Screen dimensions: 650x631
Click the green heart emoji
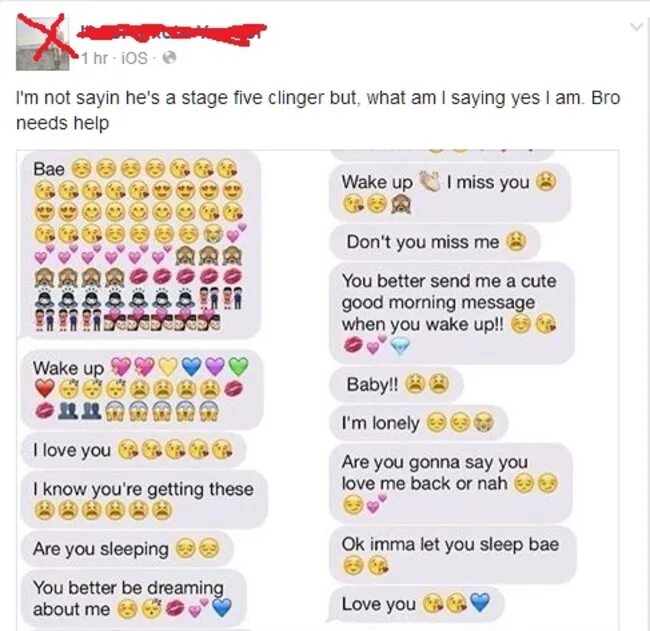[x=239, y=366]
